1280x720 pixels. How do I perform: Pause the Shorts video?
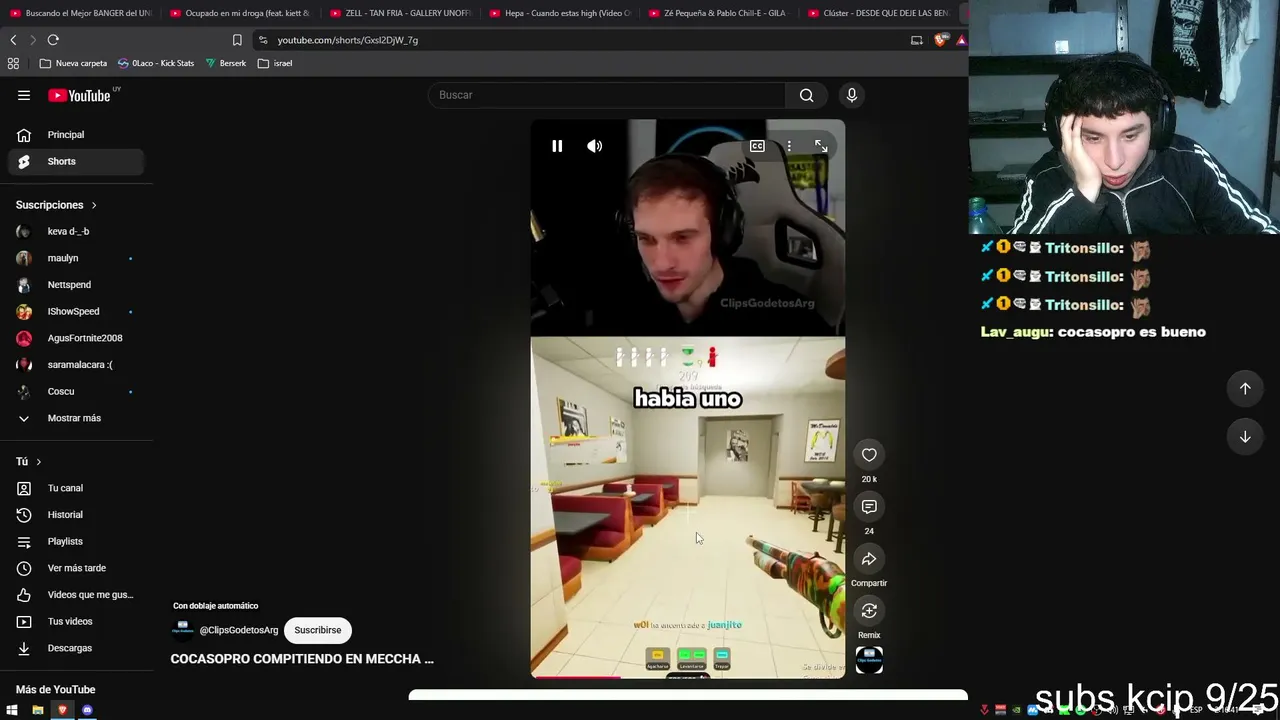click(557, 146)
